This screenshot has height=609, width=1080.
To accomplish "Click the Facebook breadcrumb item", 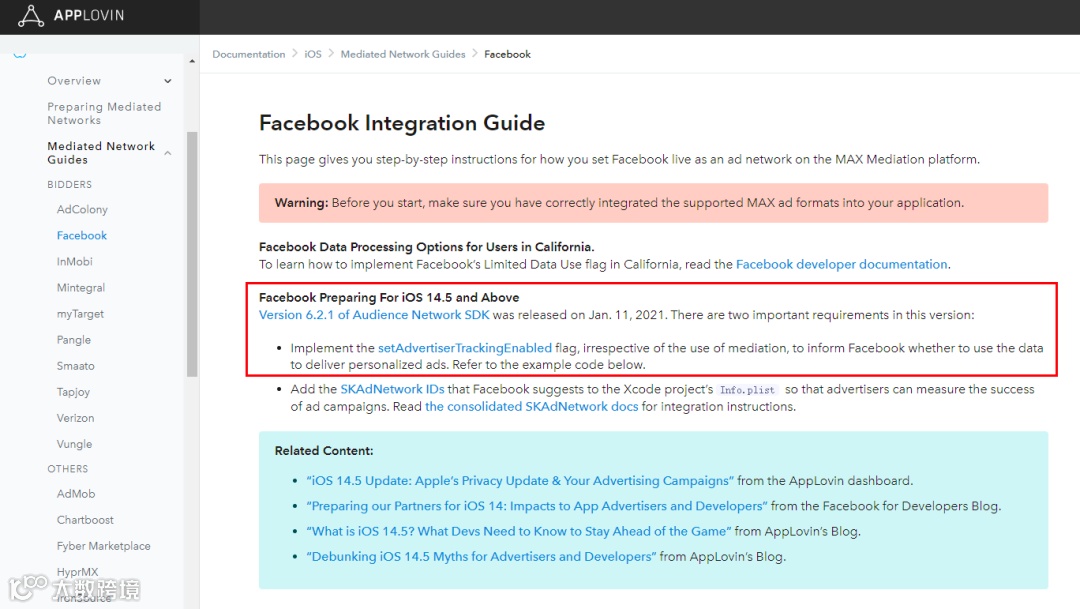I will pos(507,54).
